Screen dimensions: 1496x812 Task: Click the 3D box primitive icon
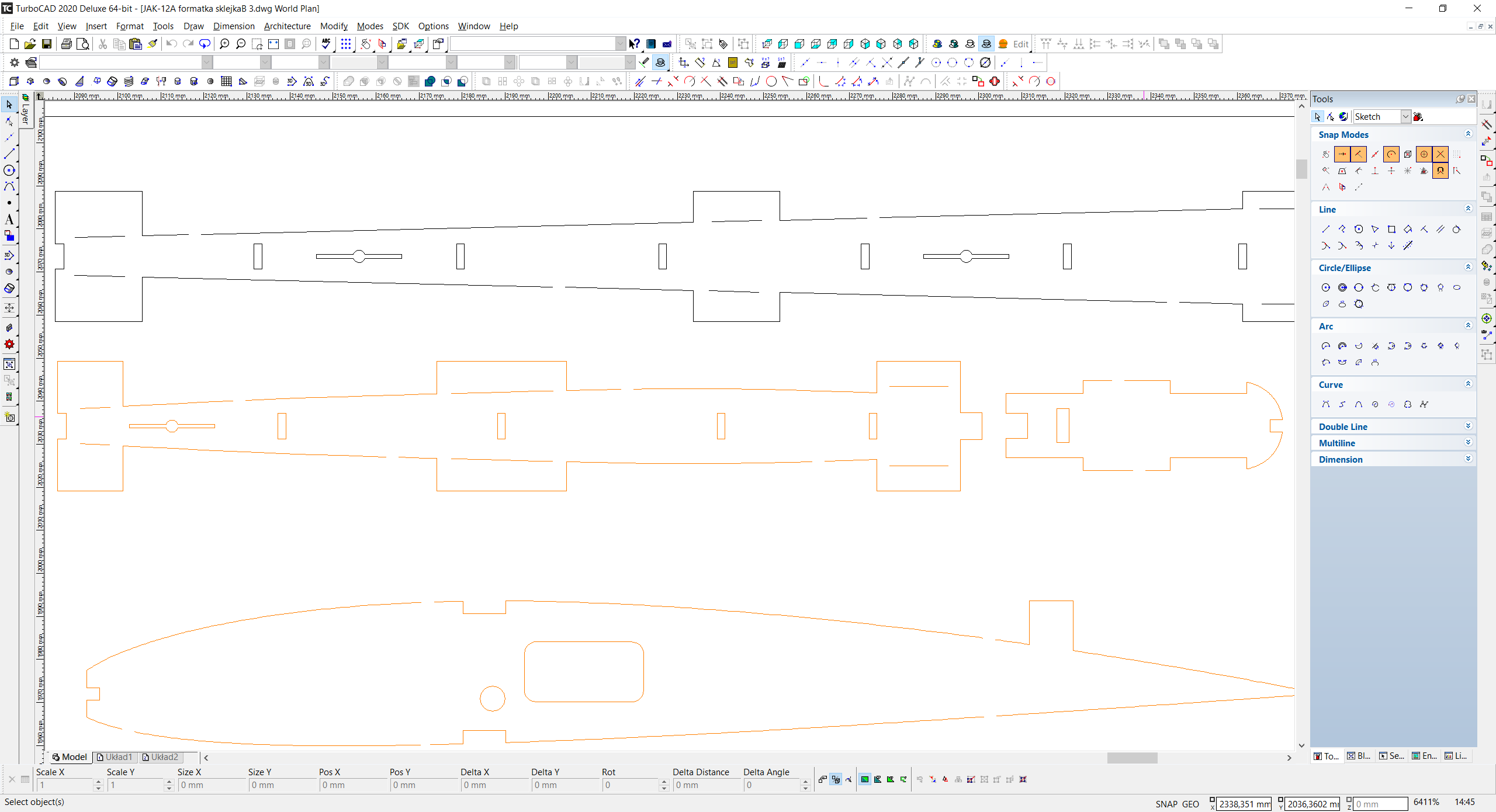click(14, 81)
